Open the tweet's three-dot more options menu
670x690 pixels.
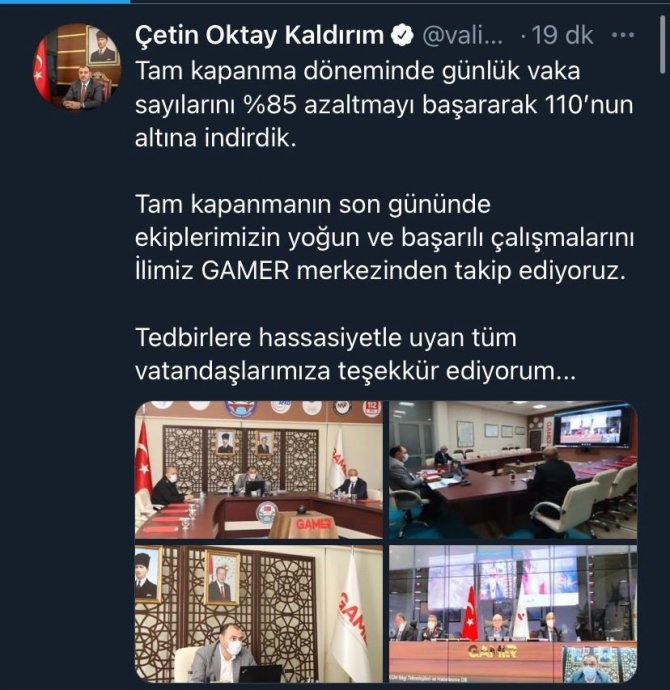(x=623, y=35)
